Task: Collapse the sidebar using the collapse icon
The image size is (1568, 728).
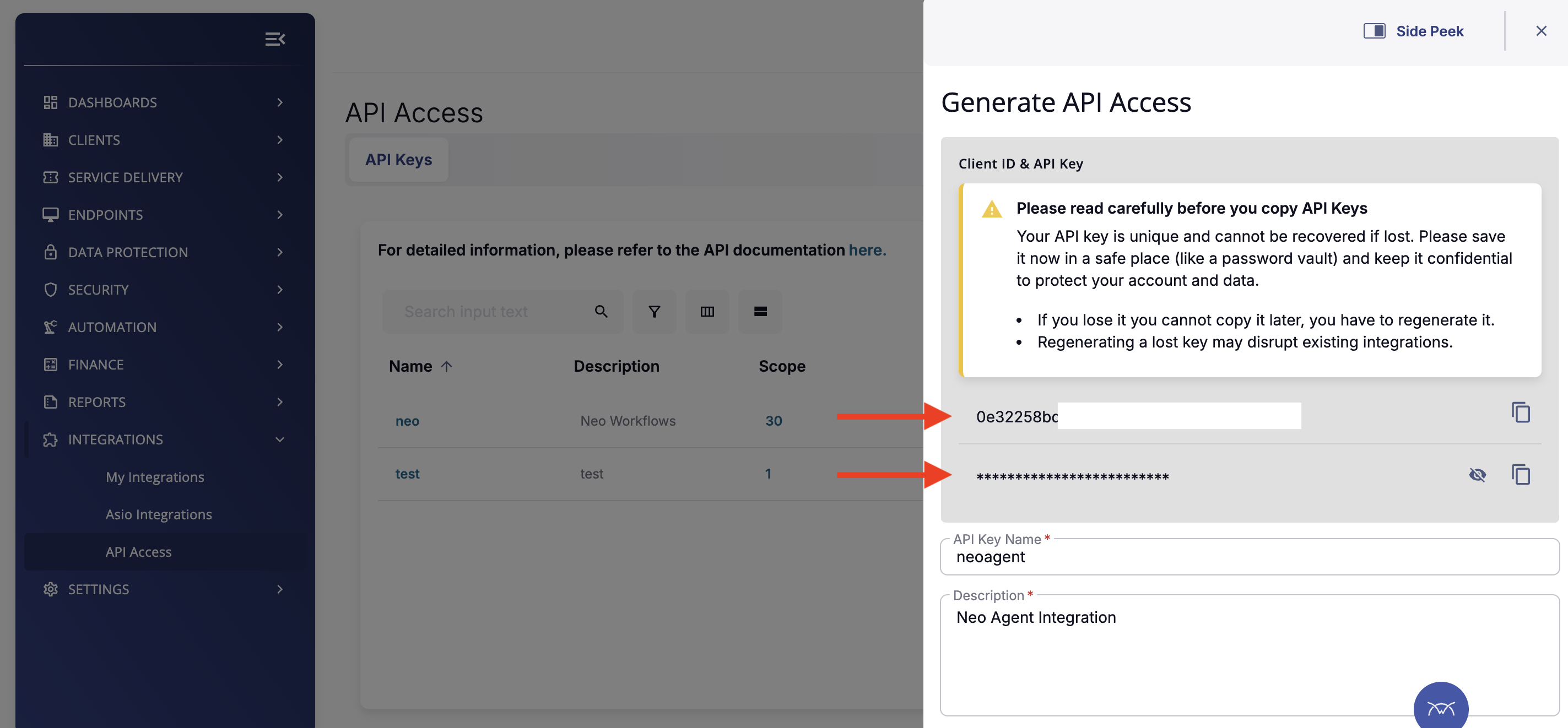Action: coord(275,39)
